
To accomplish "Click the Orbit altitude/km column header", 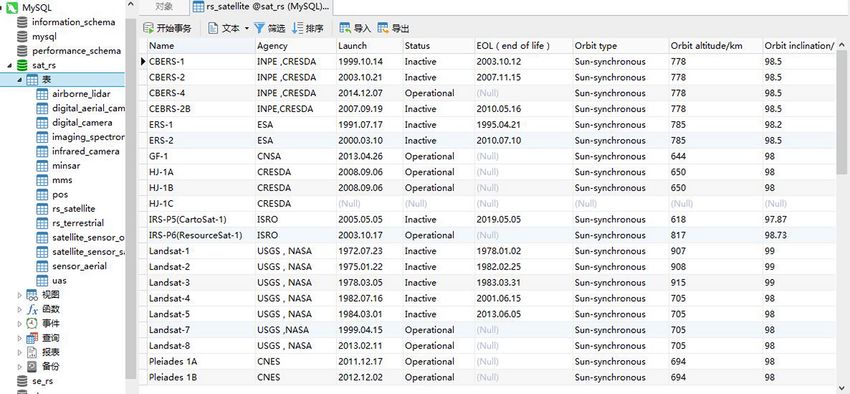I will [x=716, y=46].
